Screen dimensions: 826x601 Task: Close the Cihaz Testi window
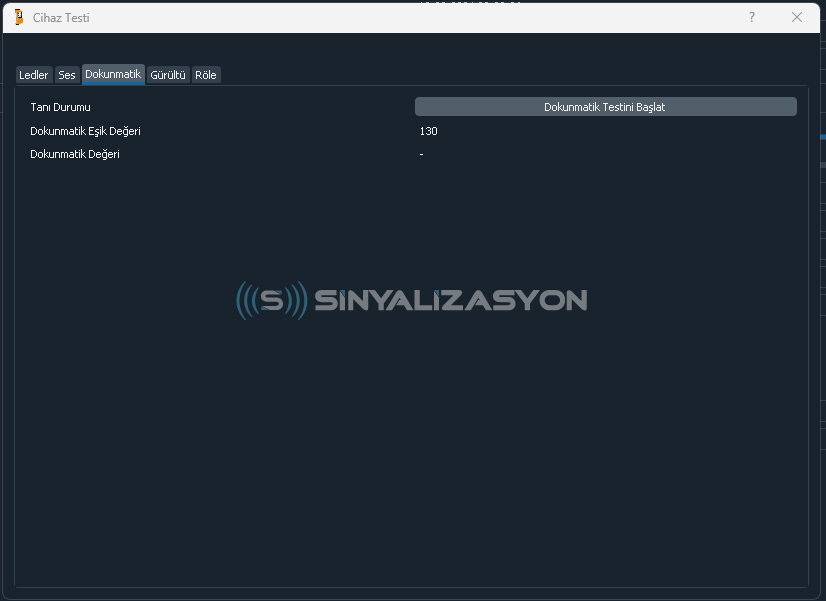(796, 17)
